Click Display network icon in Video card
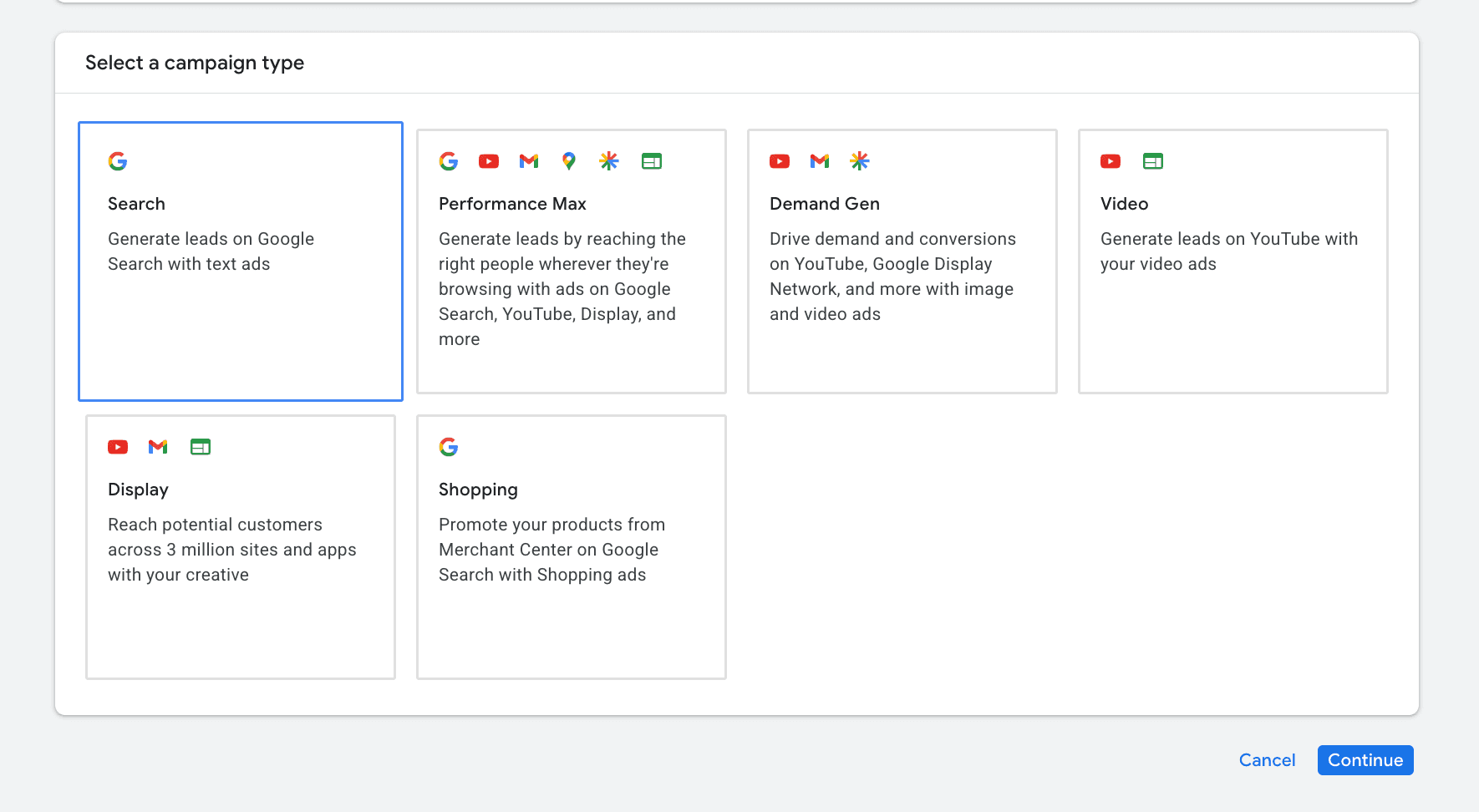The height and width of the screenshot is (812, 1479). click(x=1153, y=161)
